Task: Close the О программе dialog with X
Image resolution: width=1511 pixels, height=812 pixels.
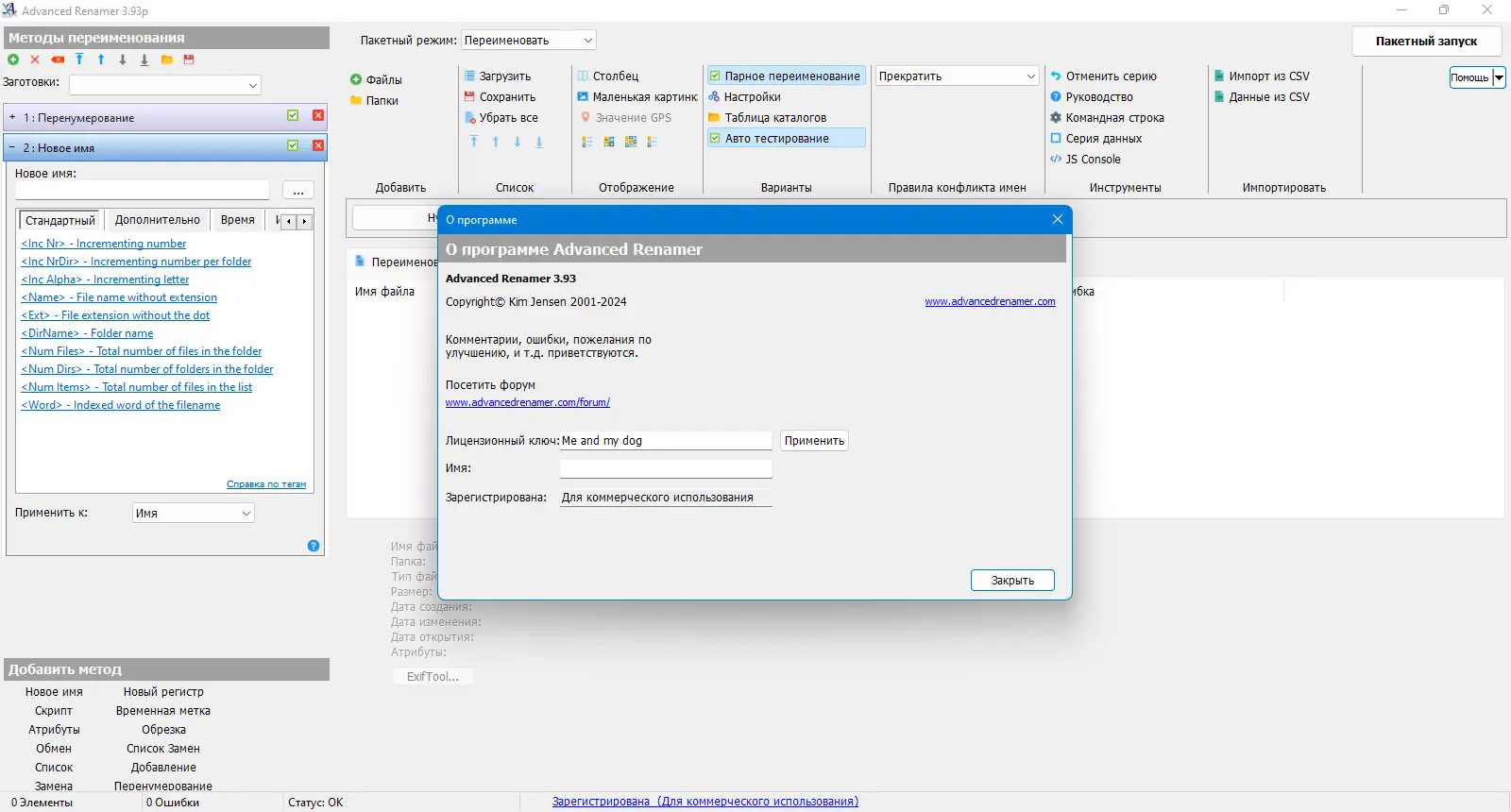Action: point(1058,219)
